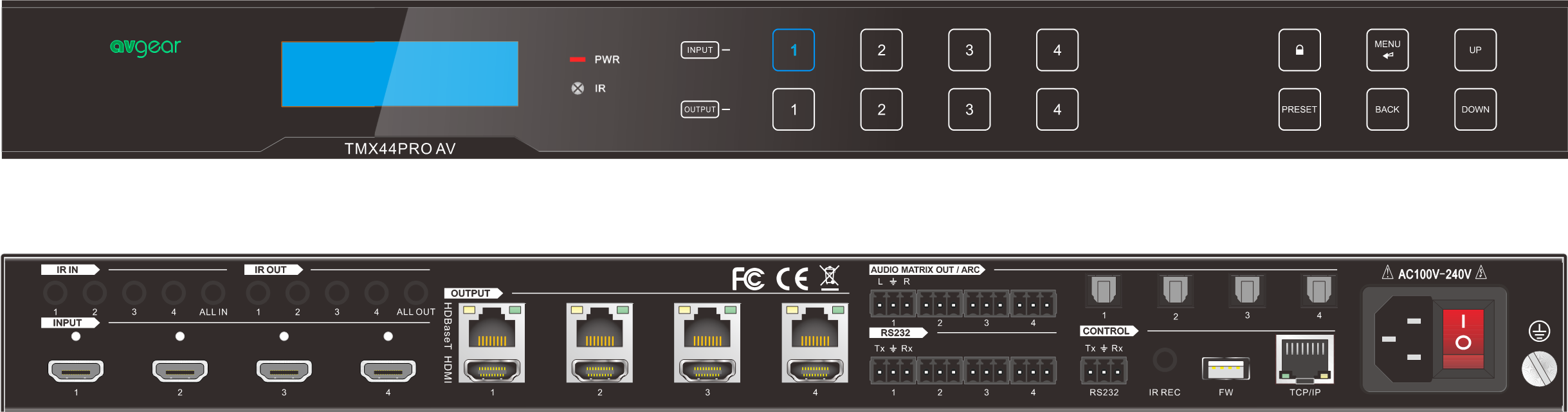This screenshot has width=1568, height=412.
Task: Toggle the red power rocker switch
Action: [x=1463, y=339]
